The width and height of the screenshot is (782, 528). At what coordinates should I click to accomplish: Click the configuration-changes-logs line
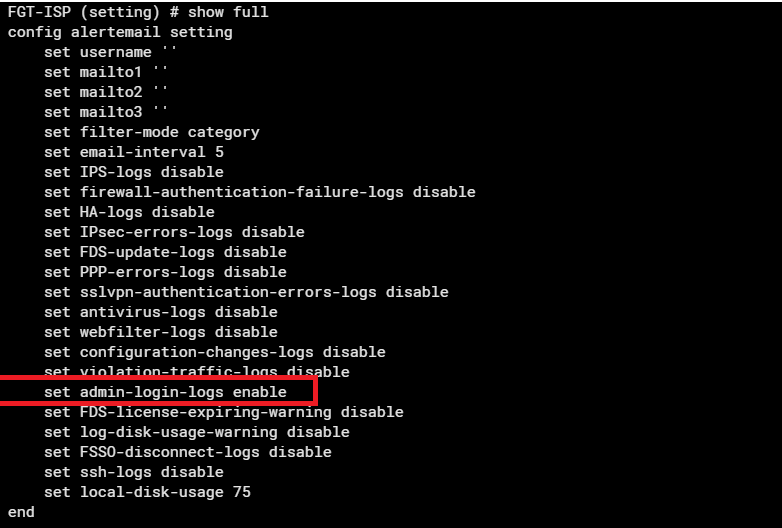tap(214, 352)
